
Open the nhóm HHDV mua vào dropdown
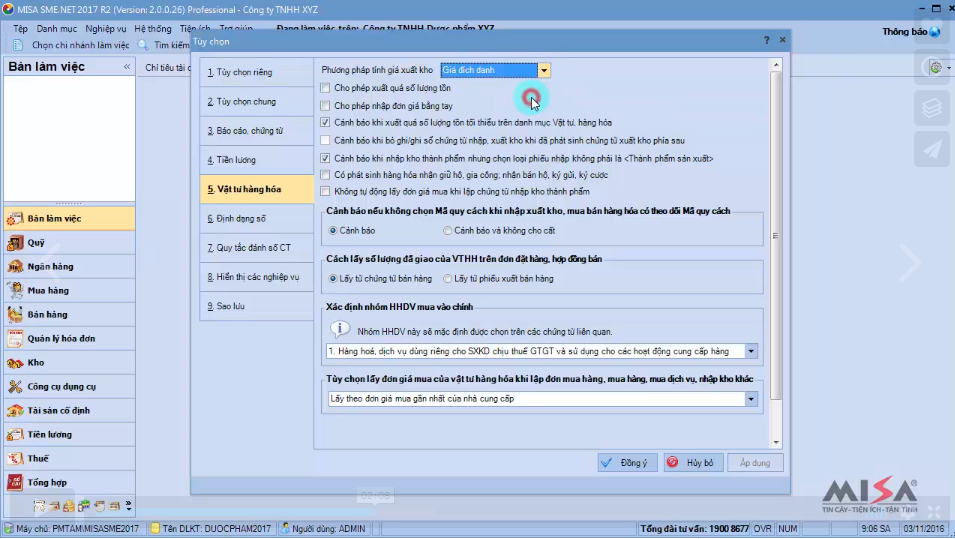coord(751,351)
